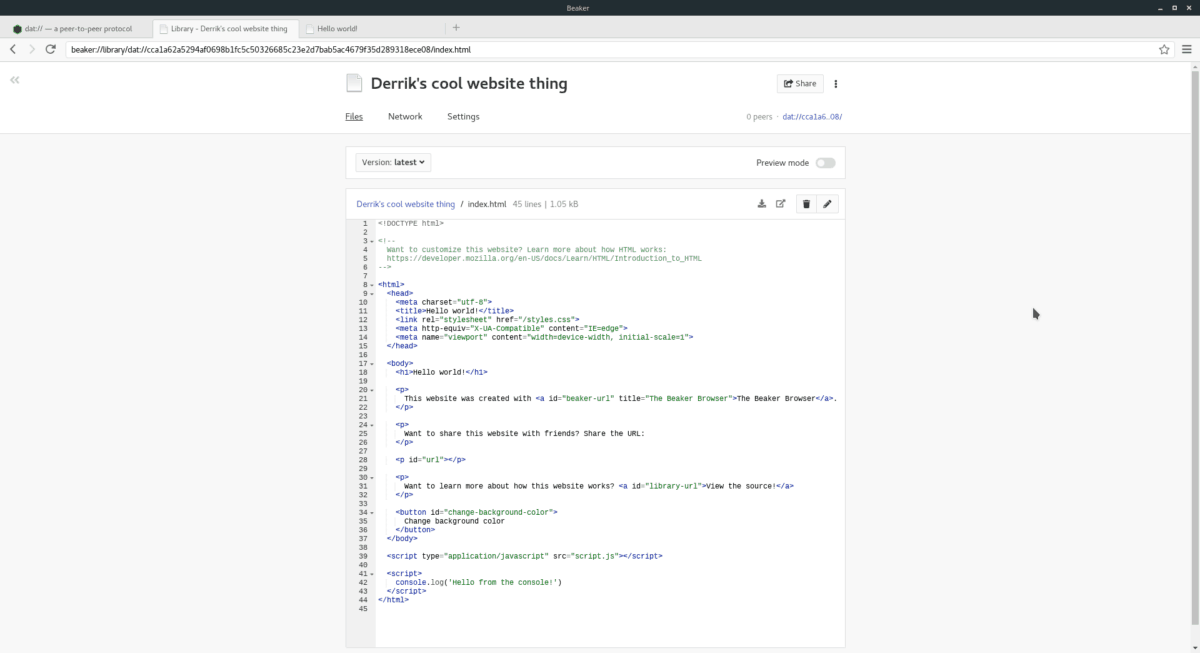Bookmark this page with the star icon

(x=1163, y=47)
